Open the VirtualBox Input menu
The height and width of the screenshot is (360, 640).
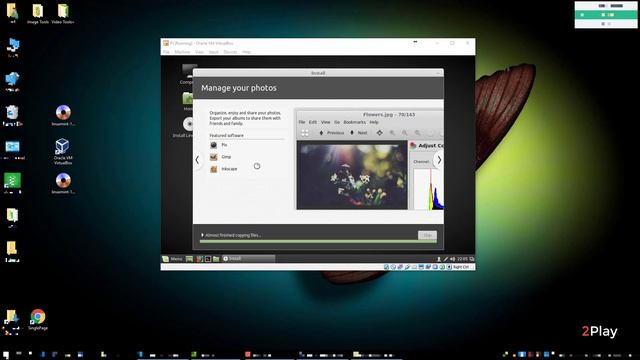click(x=213, y=52)
